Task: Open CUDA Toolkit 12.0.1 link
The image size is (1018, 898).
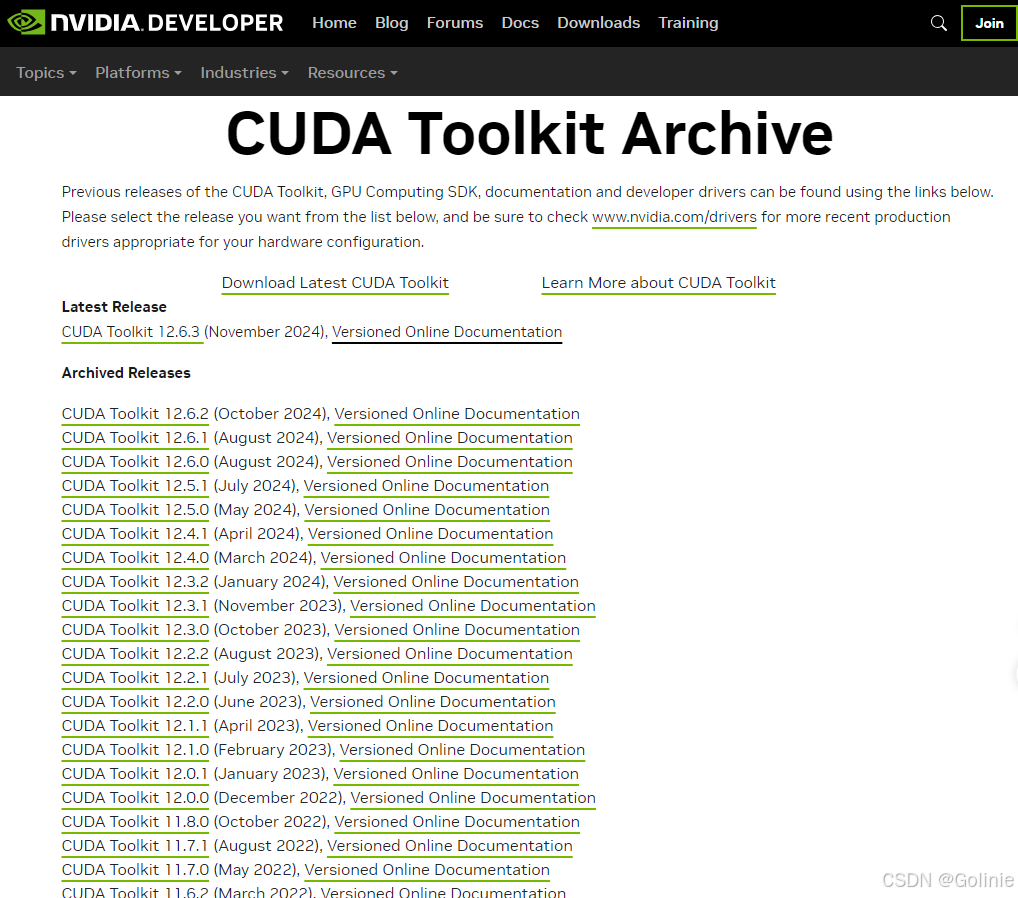Action: (x=135, y=774)
